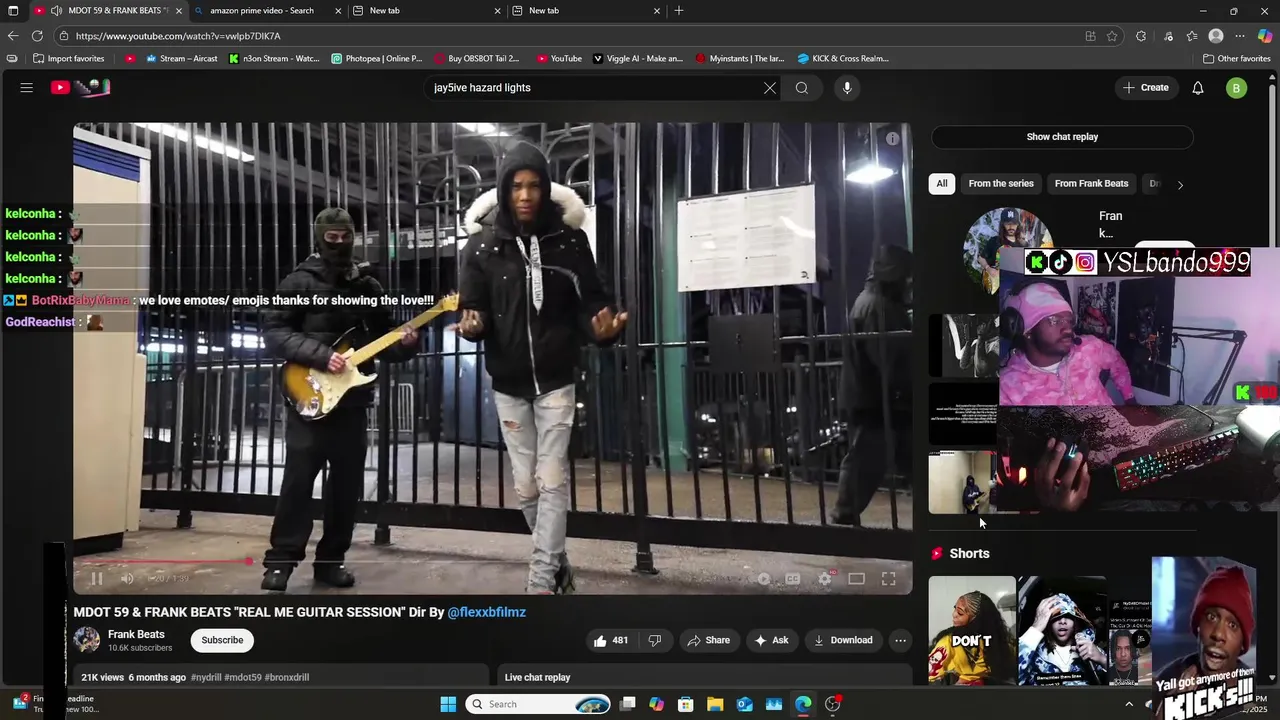Toggle autoplay switch in player
The height and width of the screenshot is (720, 1280).
click(763, 578)
